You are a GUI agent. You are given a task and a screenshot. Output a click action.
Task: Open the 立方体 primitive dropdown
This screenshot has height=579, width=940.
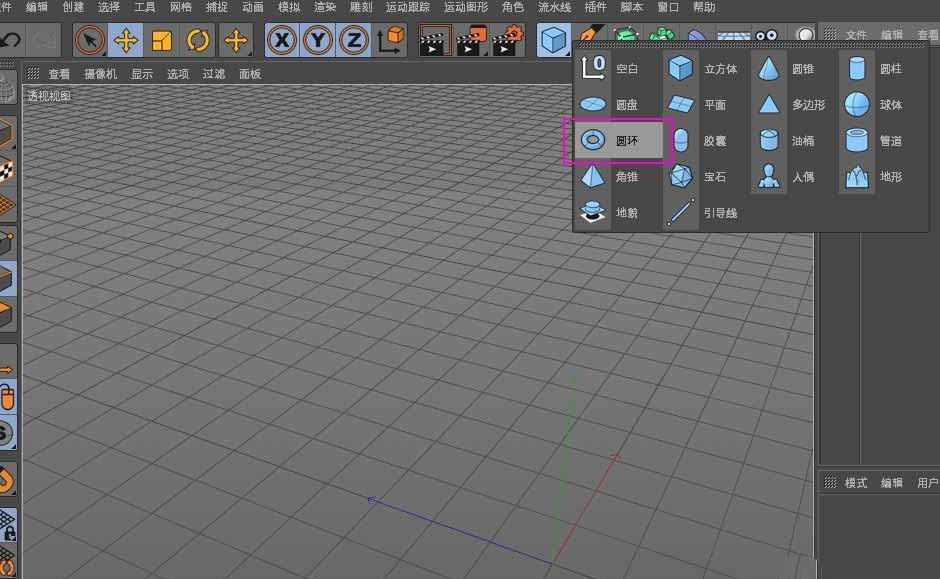click(x=554, y=38)
